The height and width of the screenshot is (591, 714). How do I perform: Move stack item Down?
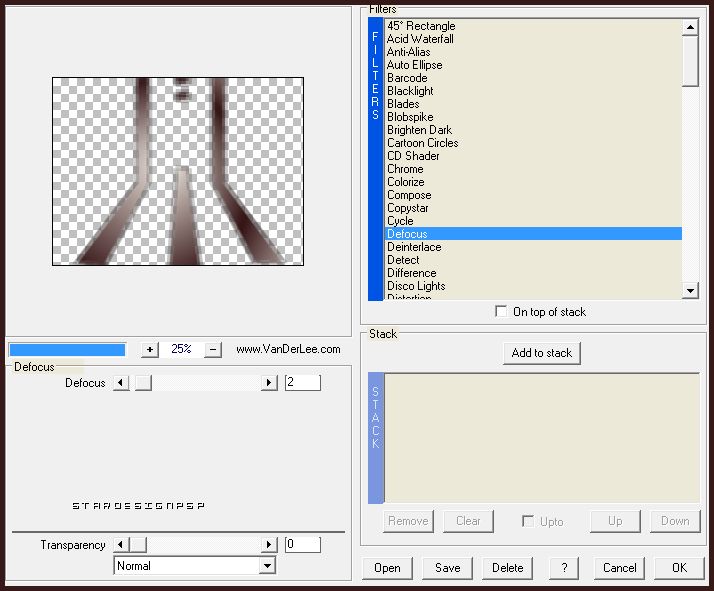pos(675,521)
